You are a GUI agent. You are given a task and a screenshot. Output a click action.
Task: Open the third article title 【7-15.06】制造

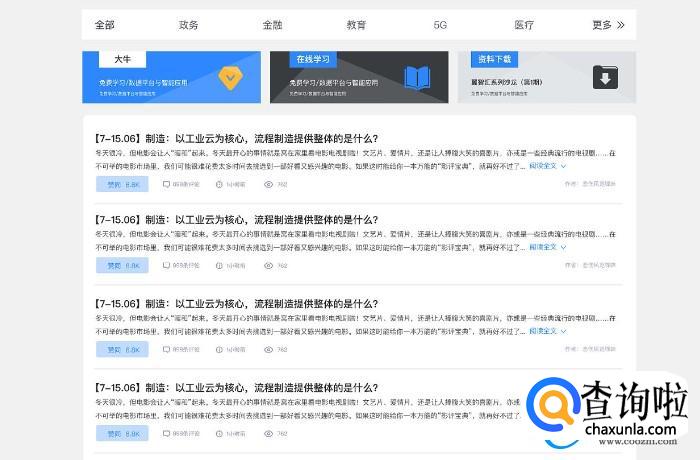coord(236,304)
